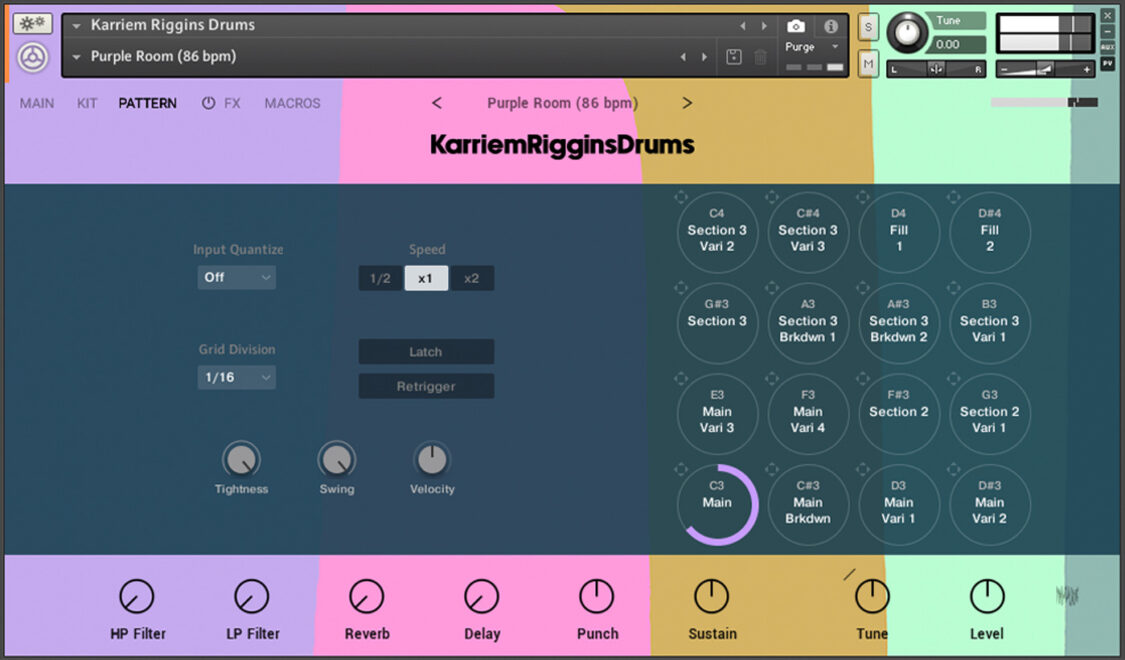The width and height of the screenshot is (1125, 660).
Task: Mute the instrument with the M button
Action: click(867, 62)
